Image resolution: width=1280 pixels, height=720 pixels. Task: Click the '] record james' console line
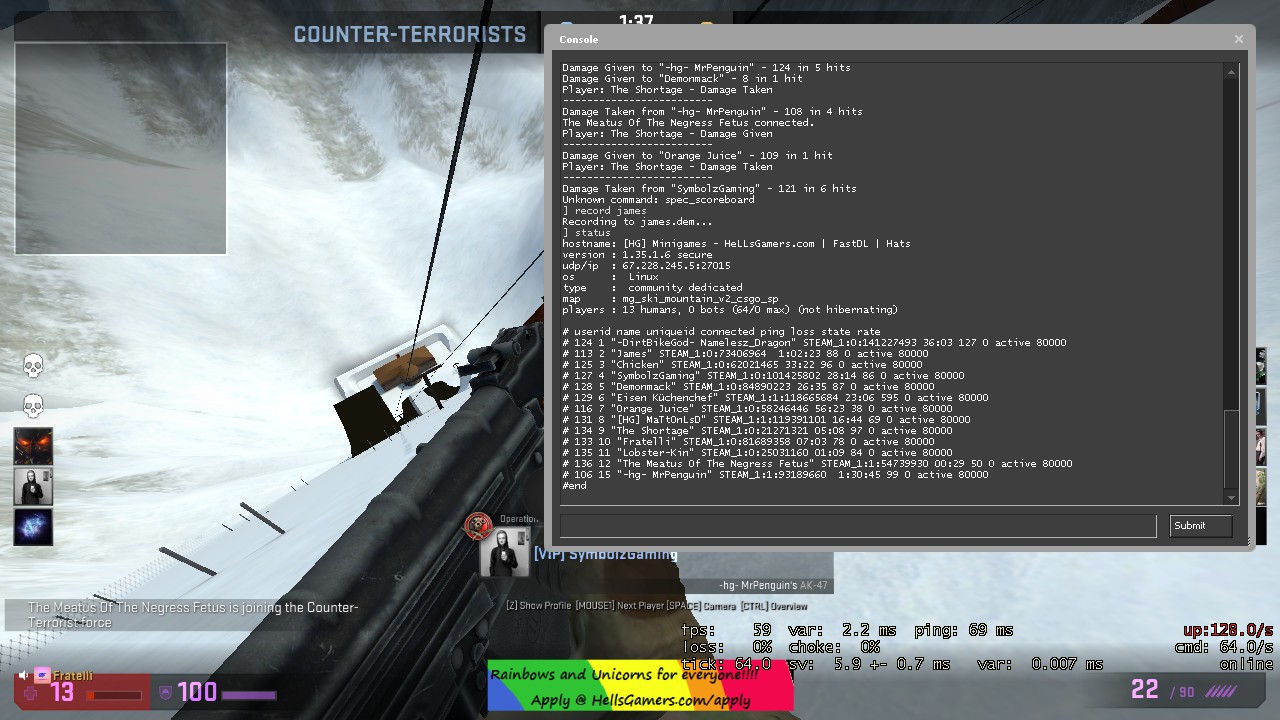pyautogui.click(x=604, y=211)
